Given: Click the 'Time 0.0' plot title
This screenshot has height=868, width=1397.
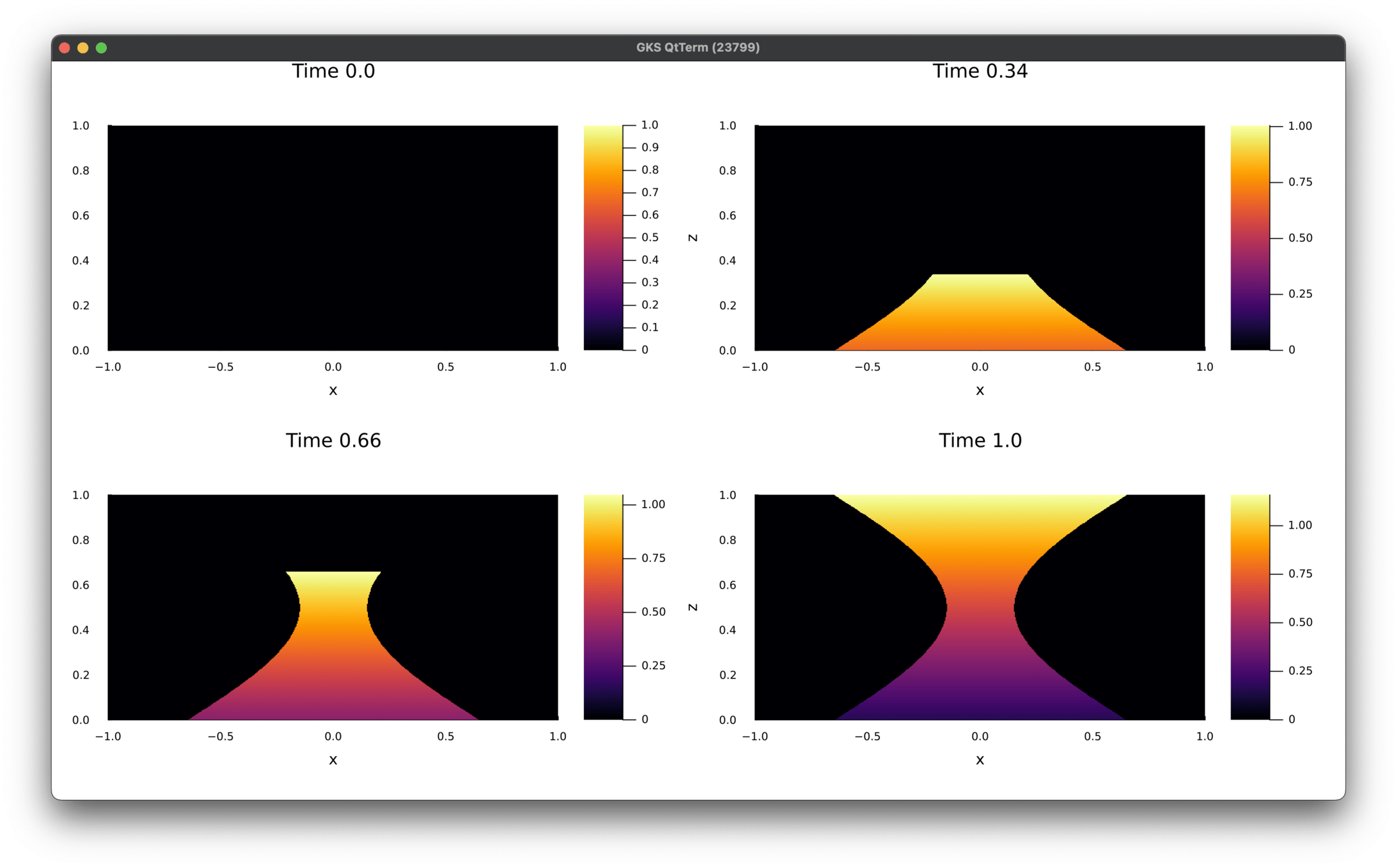Looking at the screenshot, I should [x=333, y=71].
